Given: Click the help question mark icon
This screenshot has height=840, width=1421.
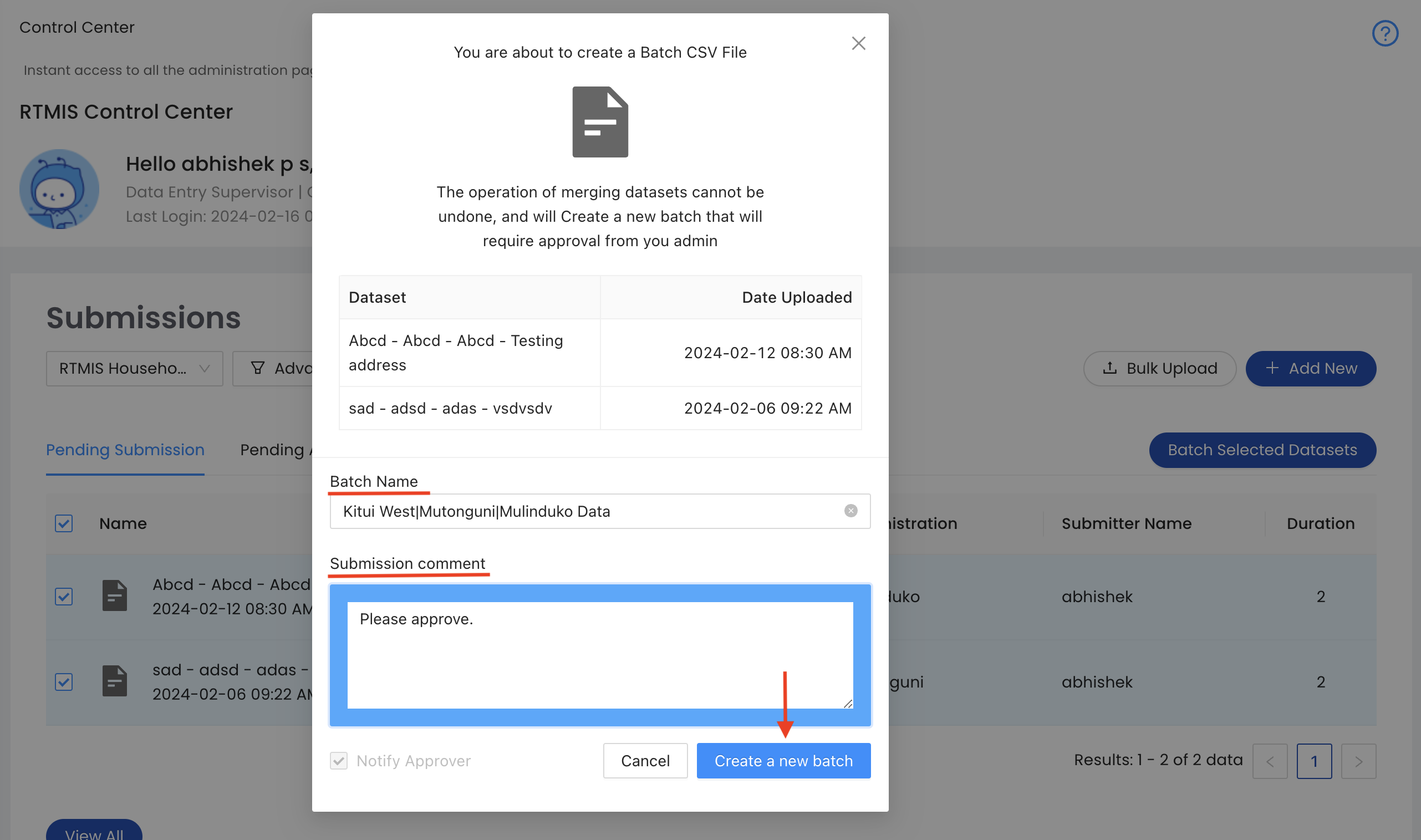Looking at the screenshot, I should tap(1384, 33).
